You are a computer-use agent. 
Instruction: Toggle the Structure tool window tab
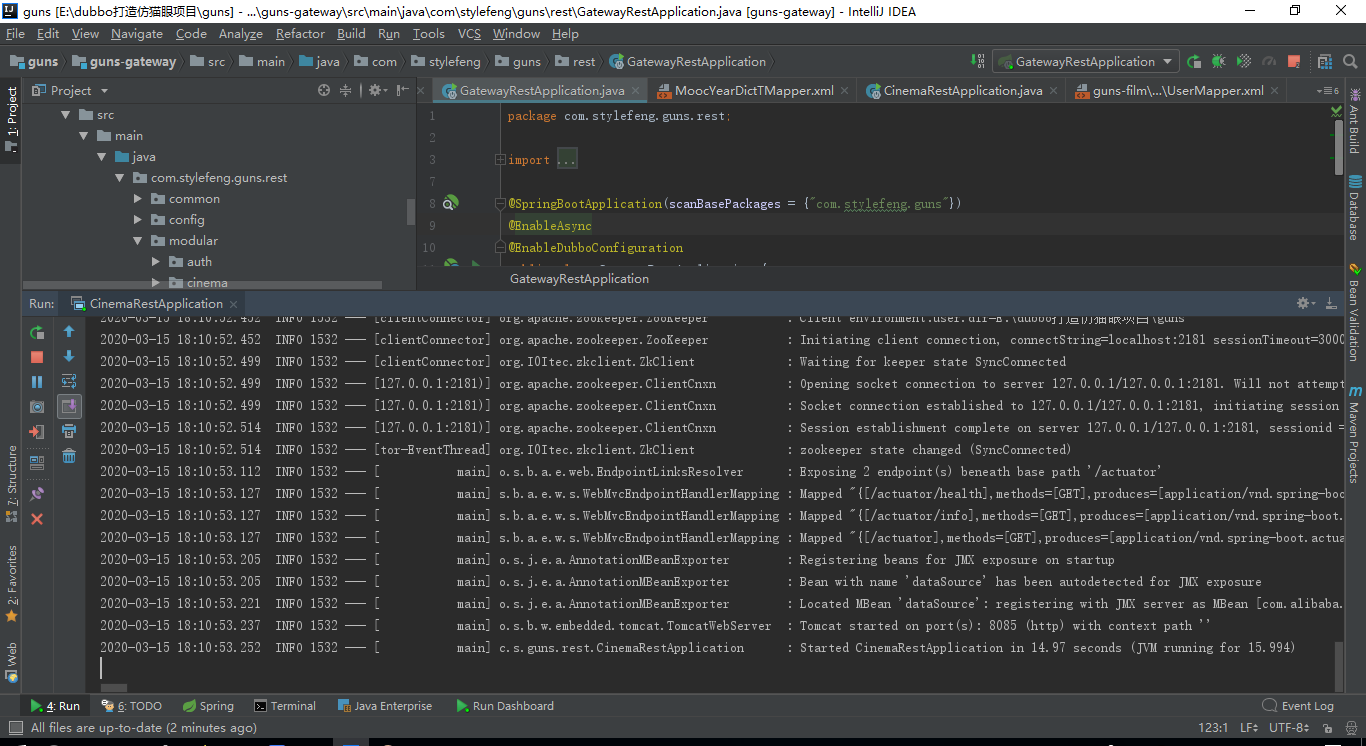click(x=11, y=484)
